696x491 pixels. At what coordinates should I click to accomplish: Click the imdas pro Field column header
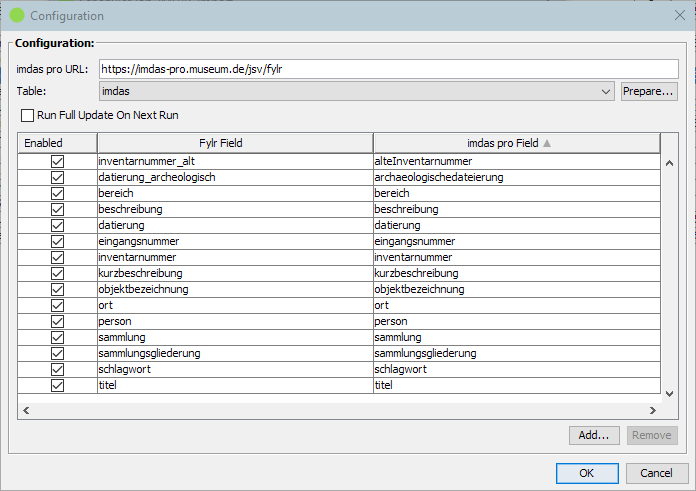tap(517, 143)
